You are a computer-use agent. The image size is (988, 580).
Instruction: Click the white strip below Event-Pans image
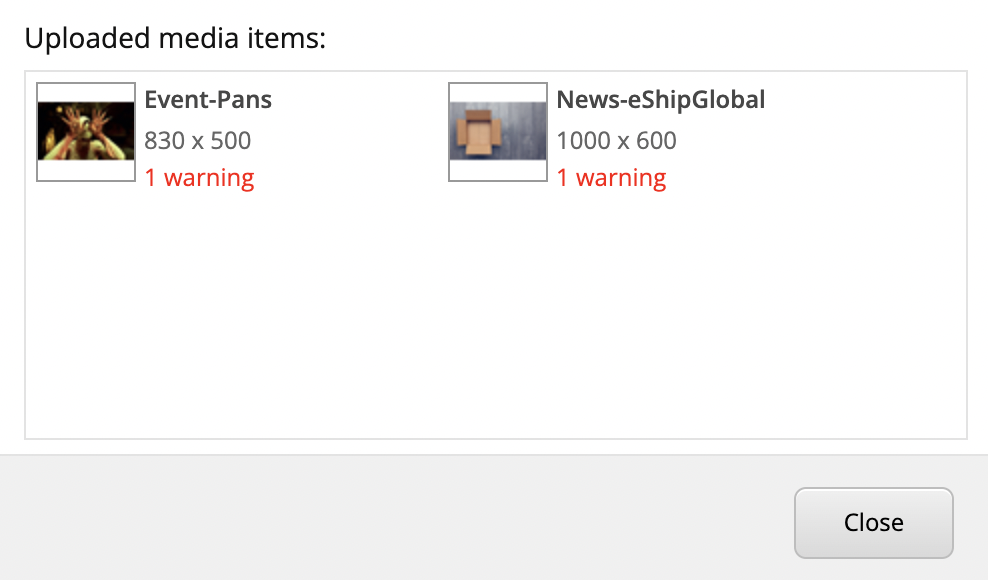click(86, 171)
